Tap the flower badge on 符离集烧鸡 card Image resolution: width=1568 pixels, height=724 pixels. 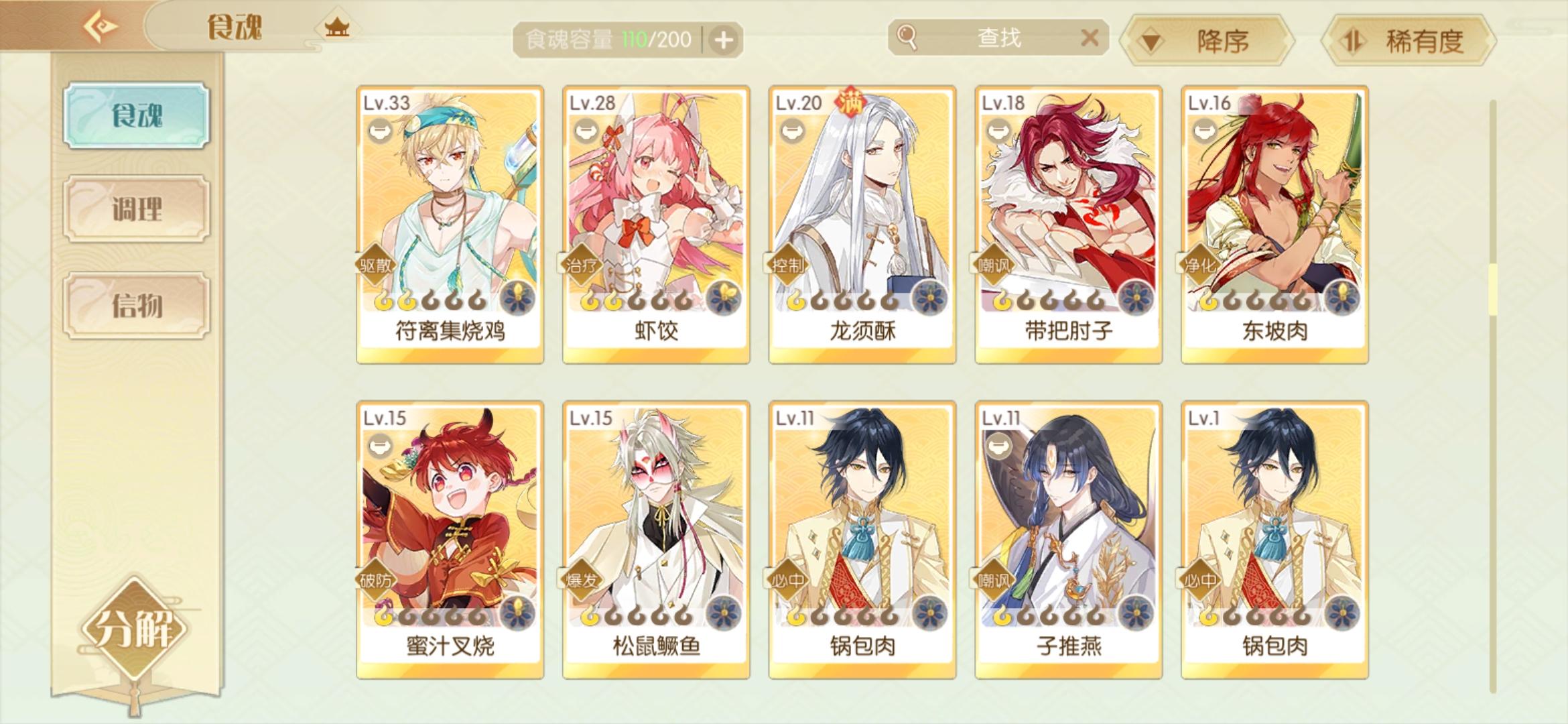tap(518, 298)
